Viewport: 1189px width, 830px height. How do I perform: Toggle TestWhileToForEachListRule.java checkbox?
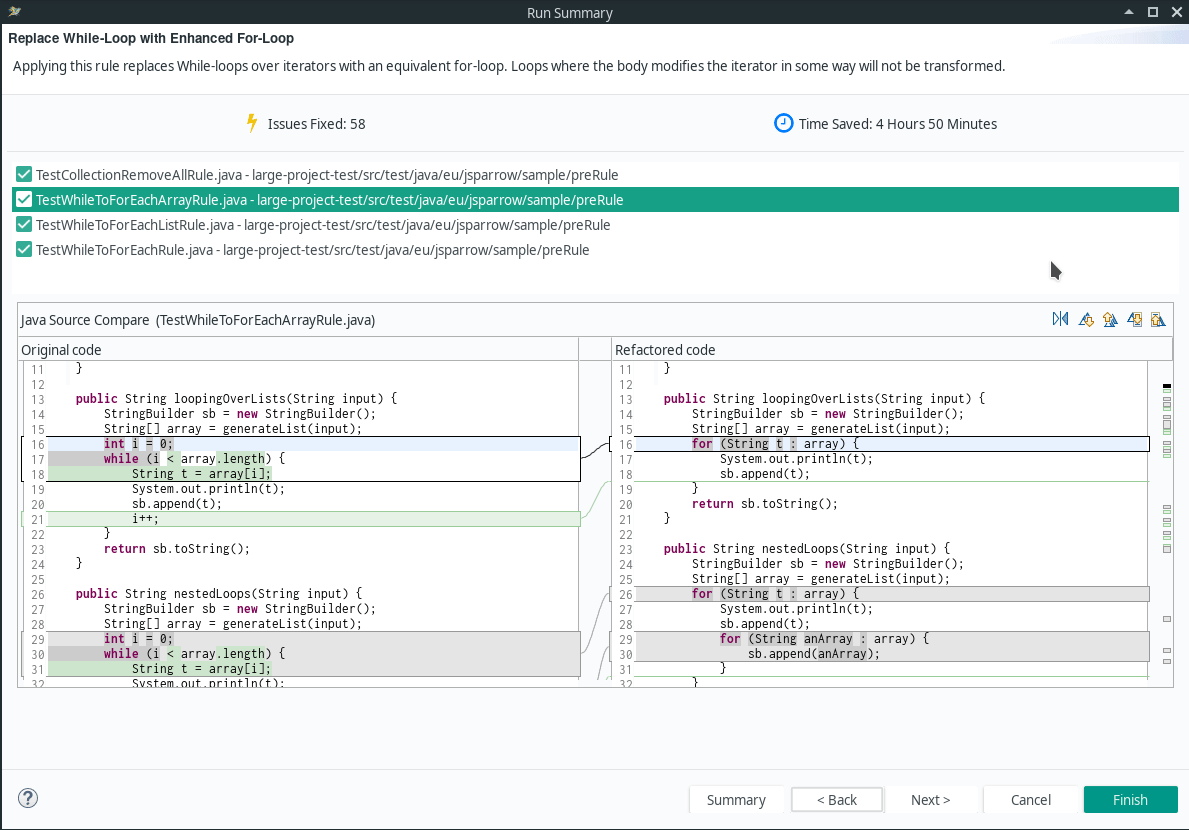24,224
